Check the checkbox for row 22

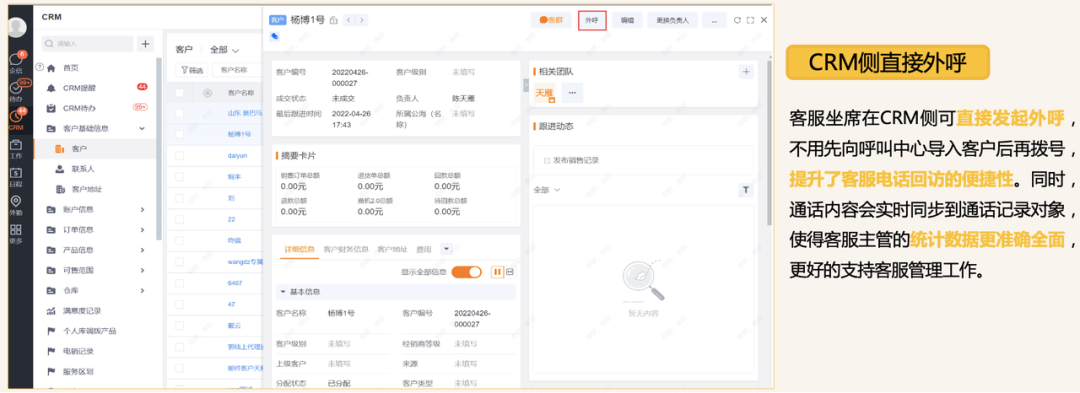point(180,219)
